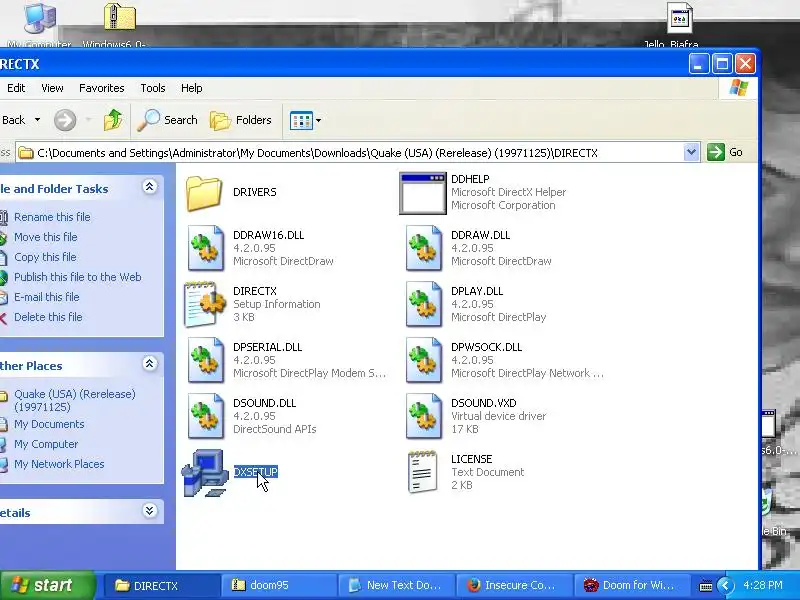The image size is (800, 600).
Task: Show hidden tray icons arrow
Action: click(725, 586)
